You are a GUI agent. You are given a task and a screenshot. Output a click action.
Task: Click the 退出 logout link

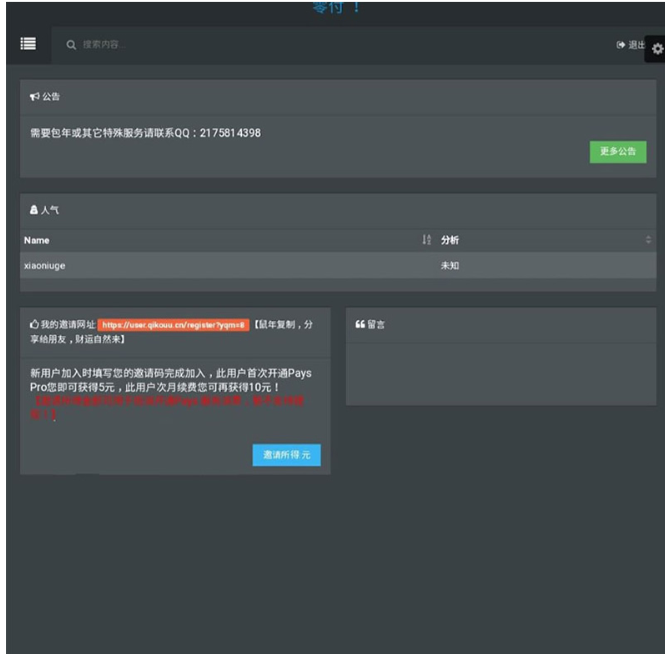pos(631,45)
